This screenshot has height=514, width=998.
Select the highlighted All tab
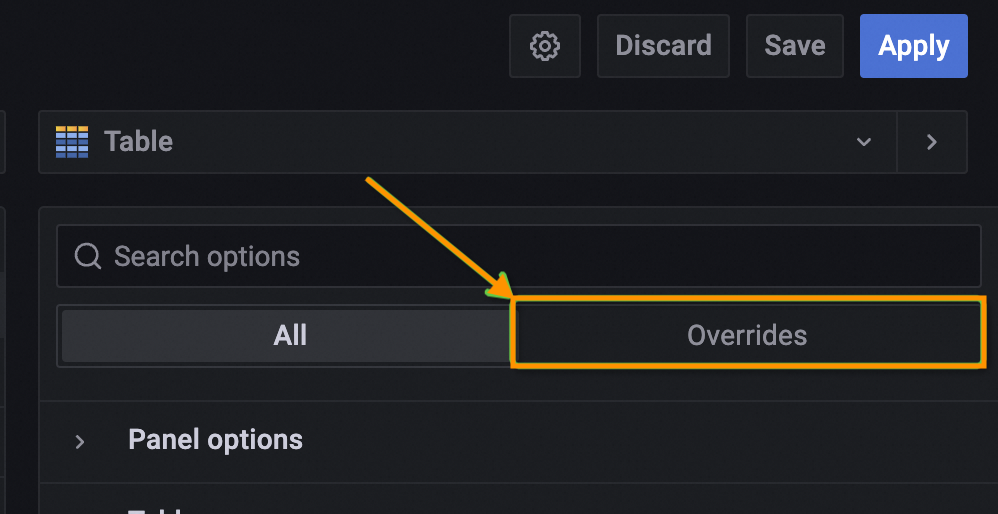coord(289,335)
